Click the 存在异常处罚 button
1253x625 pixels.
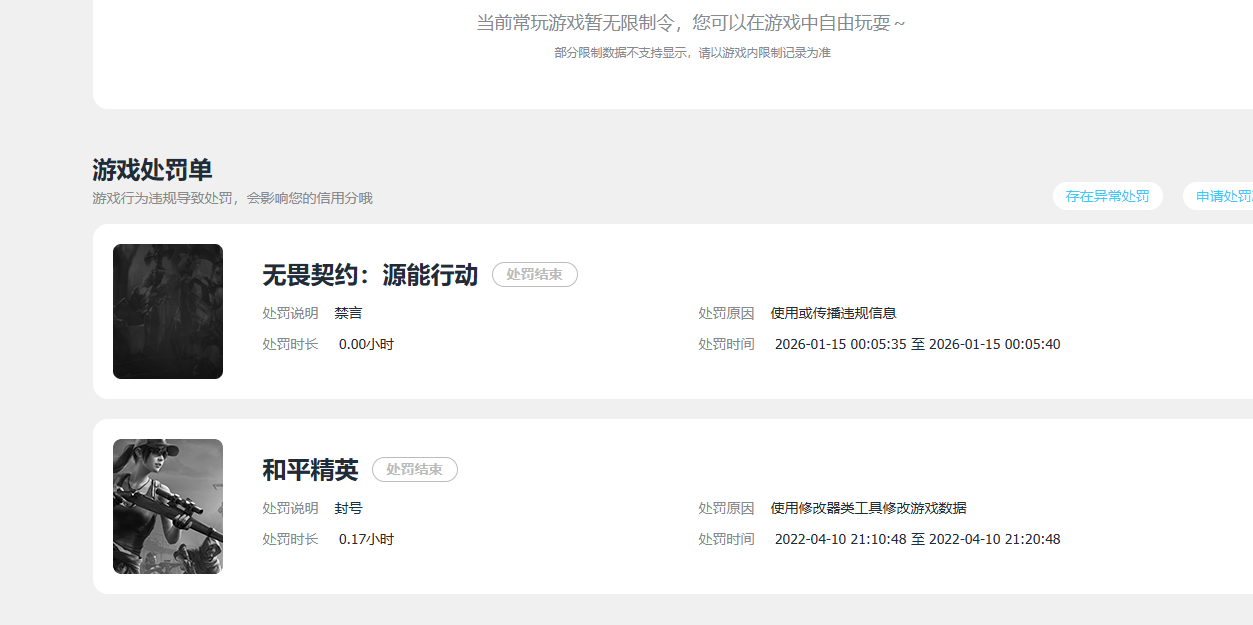point(1107,196)
